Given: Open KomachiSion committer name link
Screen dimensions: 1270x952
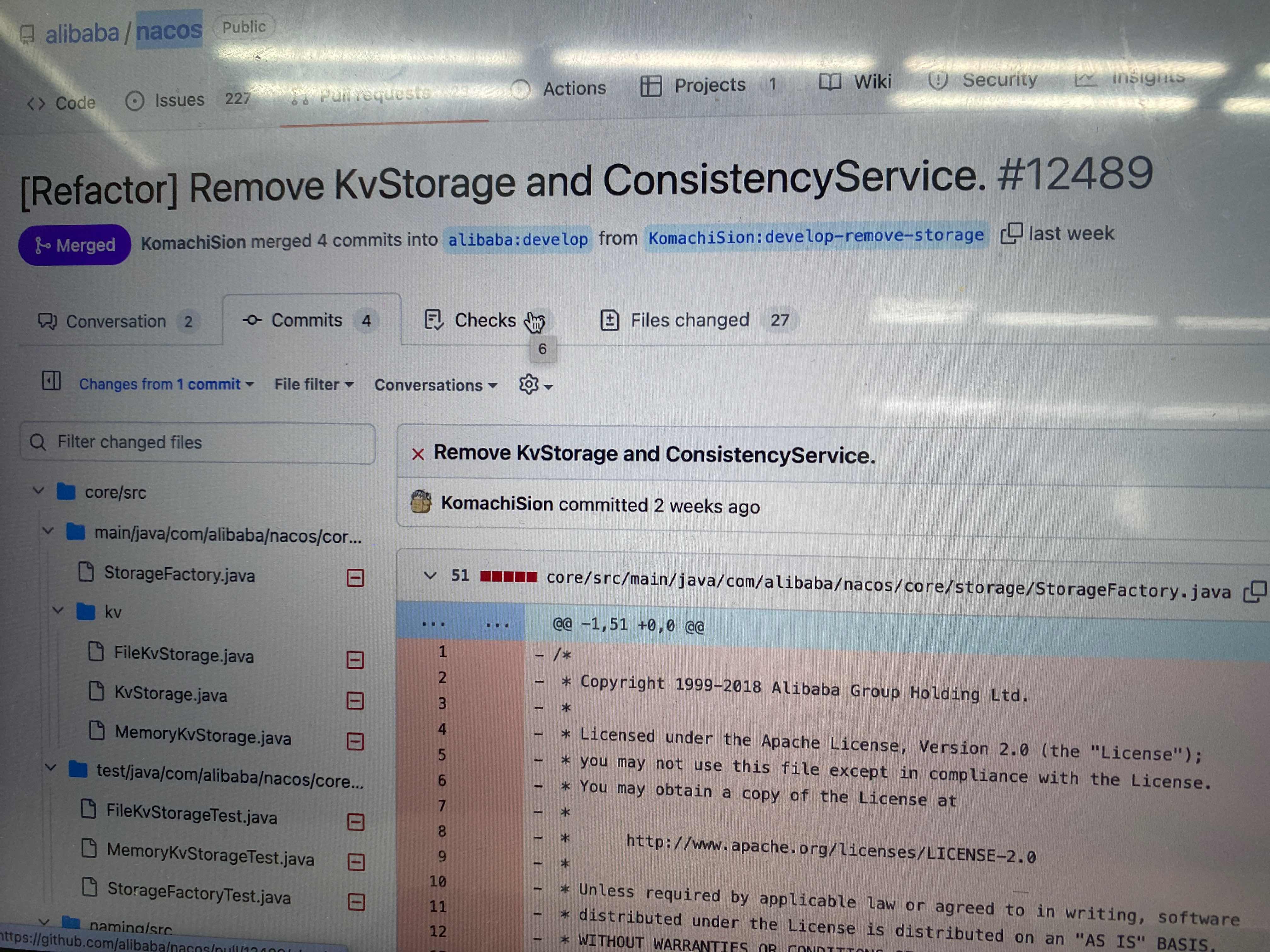Looking at the screenshot, I should tap(497, 504).
